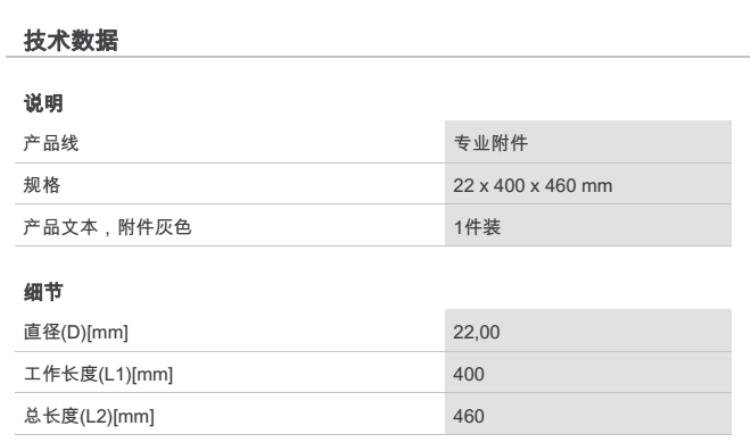
Task: Select the 400 working length value
Action: [469, 374]
